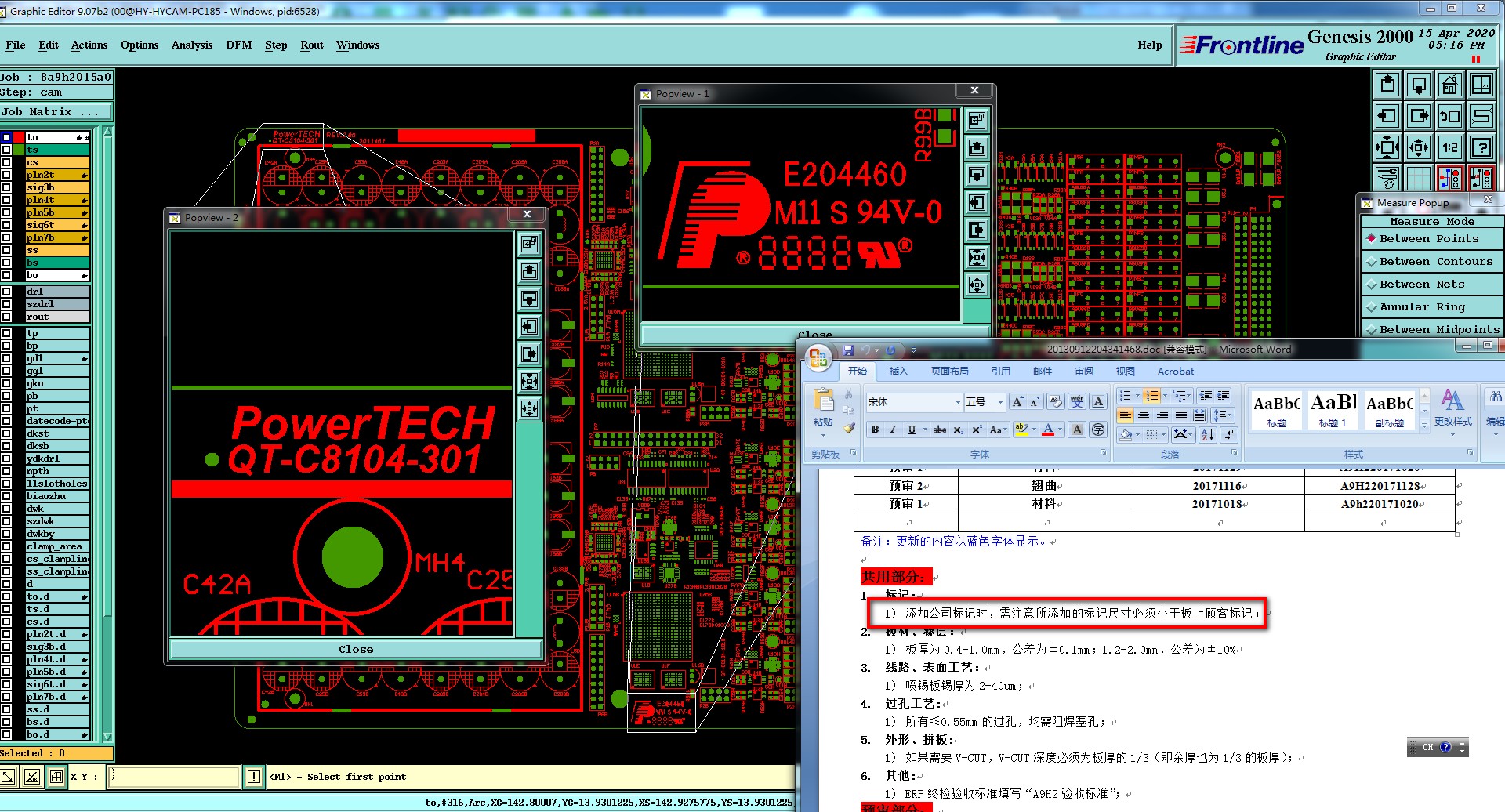Select the 标题 1 style in Word
The image size is (1505, 812).
click(1333, 410)
